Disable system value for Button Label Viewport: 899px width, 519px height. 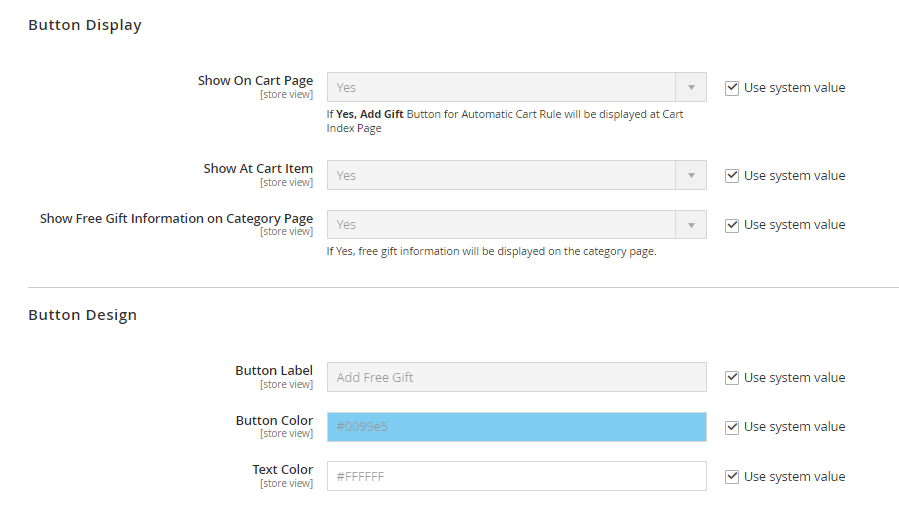732,378
